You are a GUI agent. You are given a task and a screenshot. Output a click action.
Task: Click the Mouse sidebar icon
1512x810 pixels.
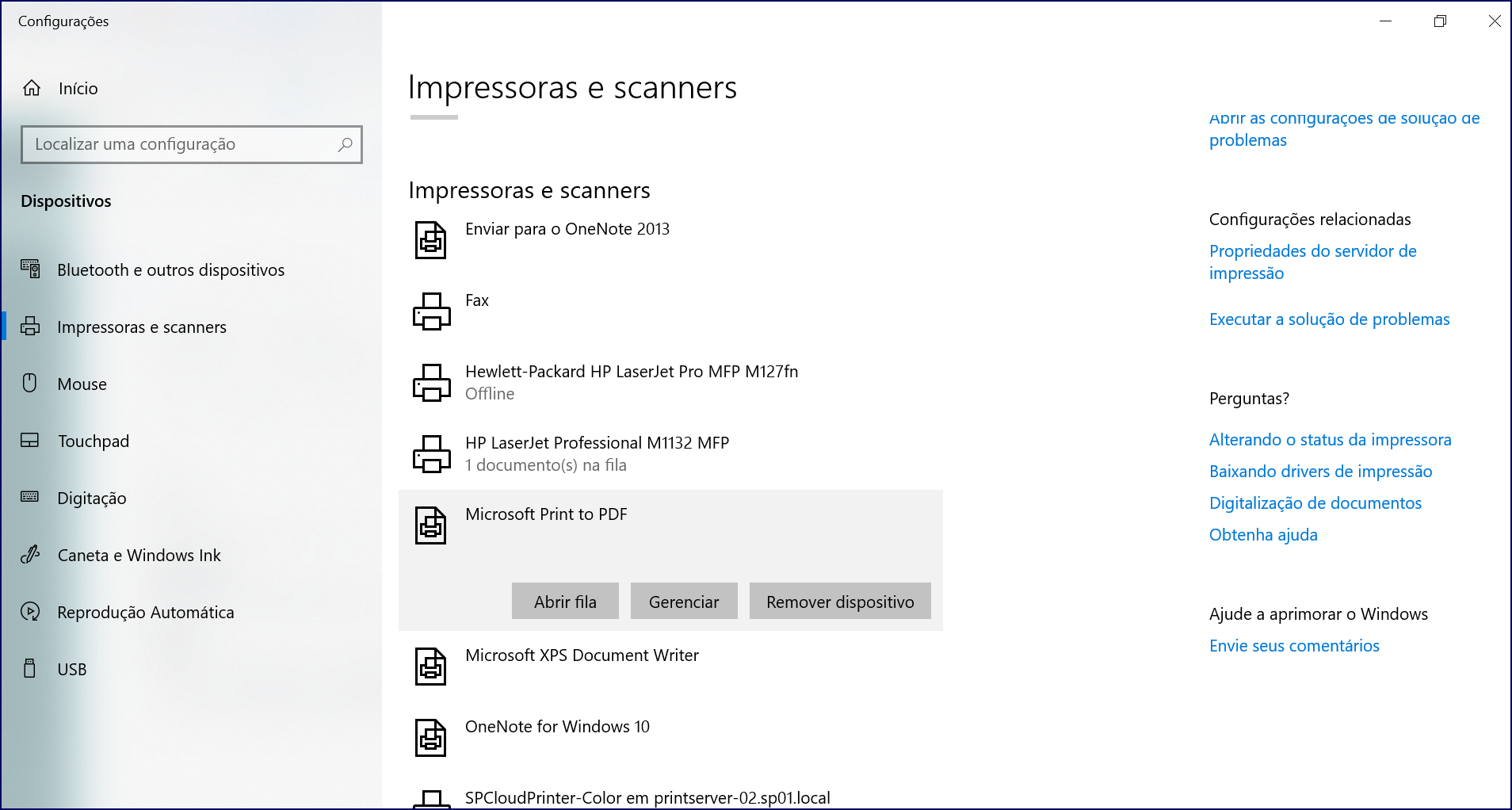[30, 384]
